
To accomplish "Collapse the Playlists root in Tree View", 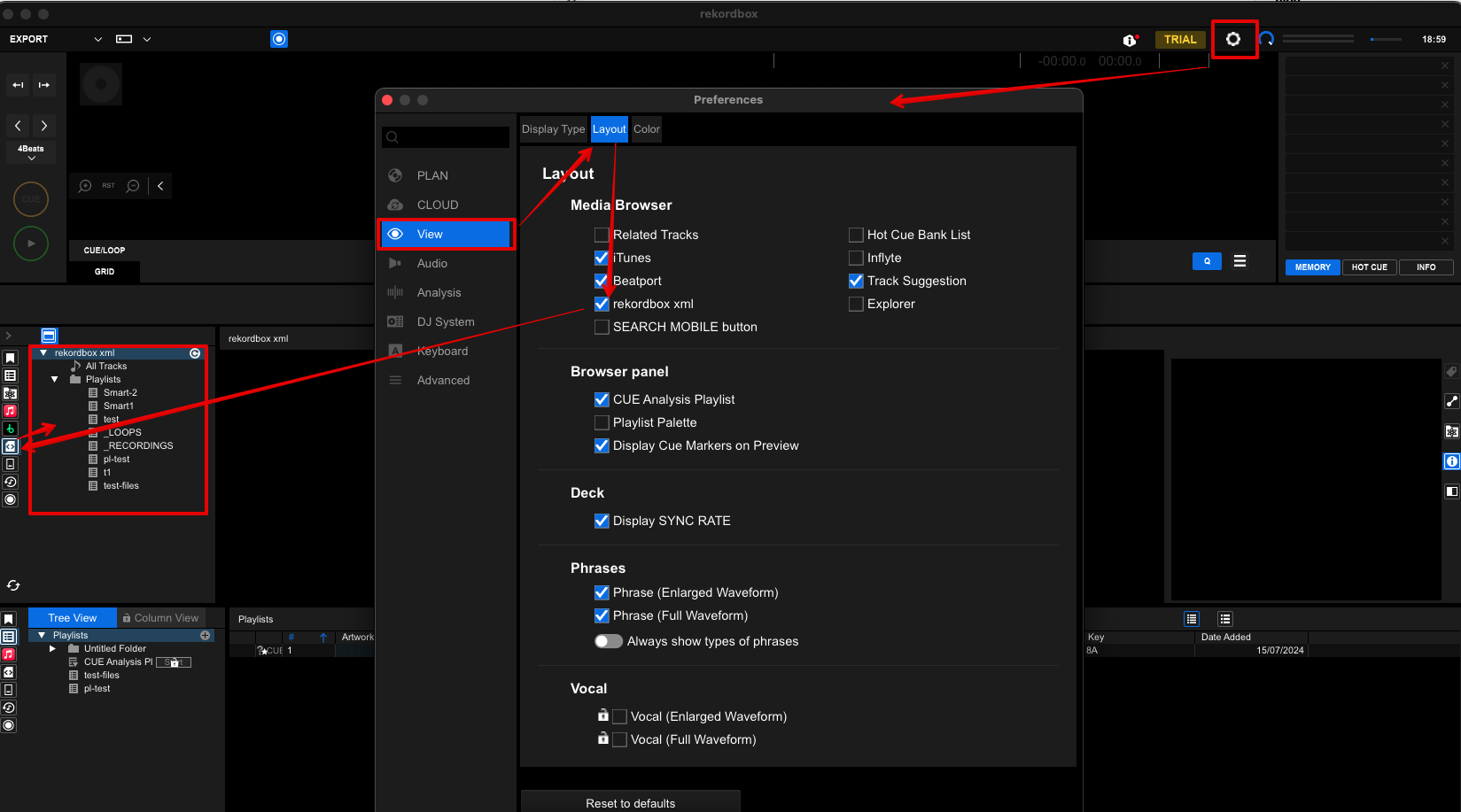I will pyautogui.click(x=42, y=636).
